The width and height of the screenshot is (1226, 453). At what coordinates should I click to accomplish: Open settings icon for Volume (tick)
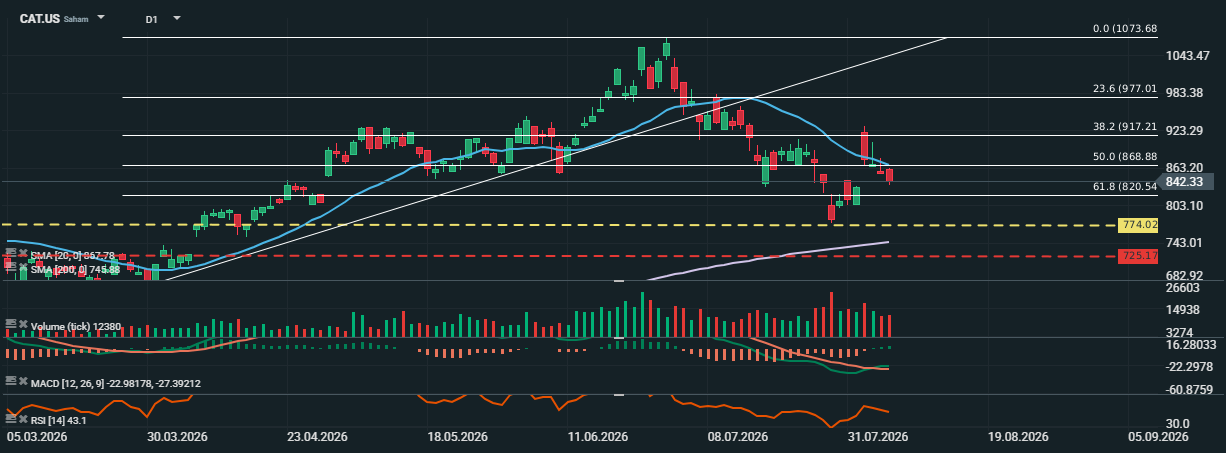click(12, 325)
